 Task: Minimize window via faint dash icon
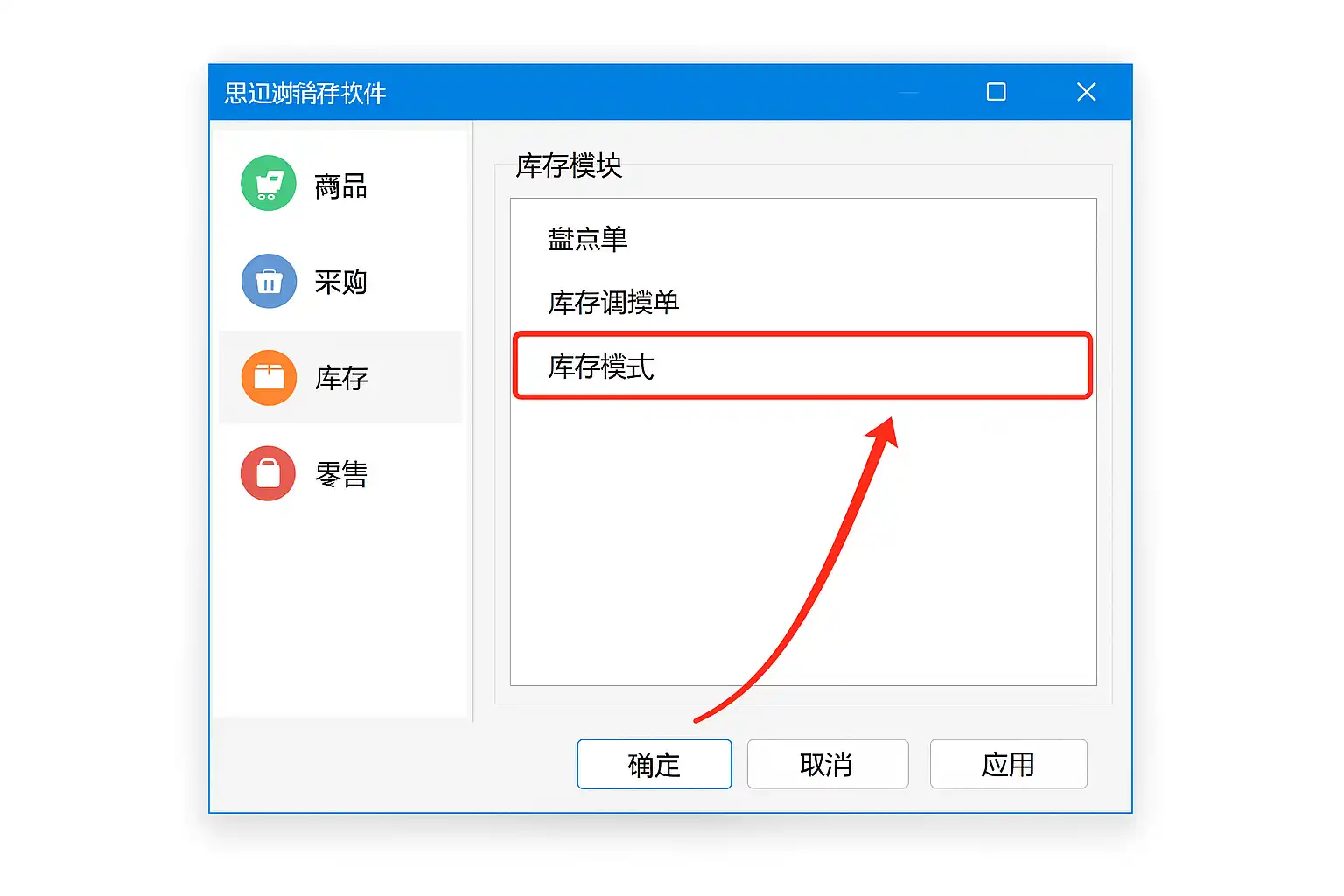[909, 92]
